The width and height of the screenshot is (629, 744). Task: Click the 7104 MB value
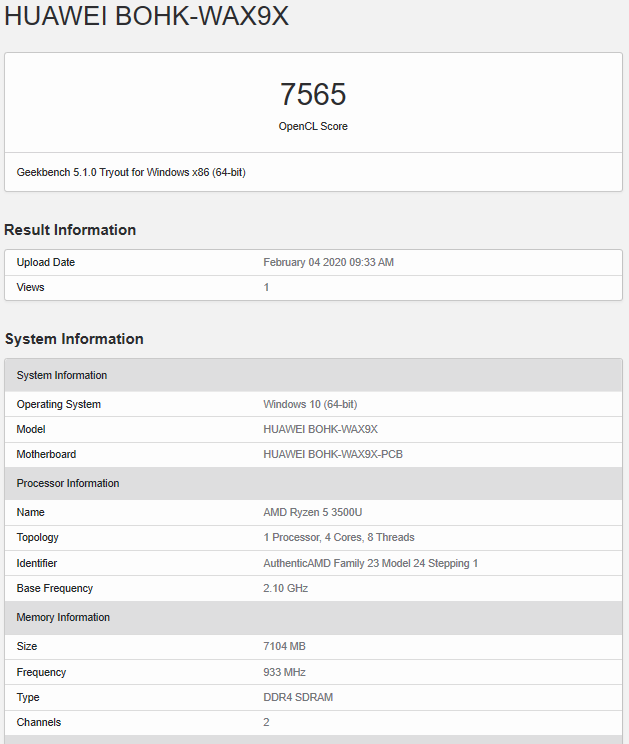(x=284, y=646)
